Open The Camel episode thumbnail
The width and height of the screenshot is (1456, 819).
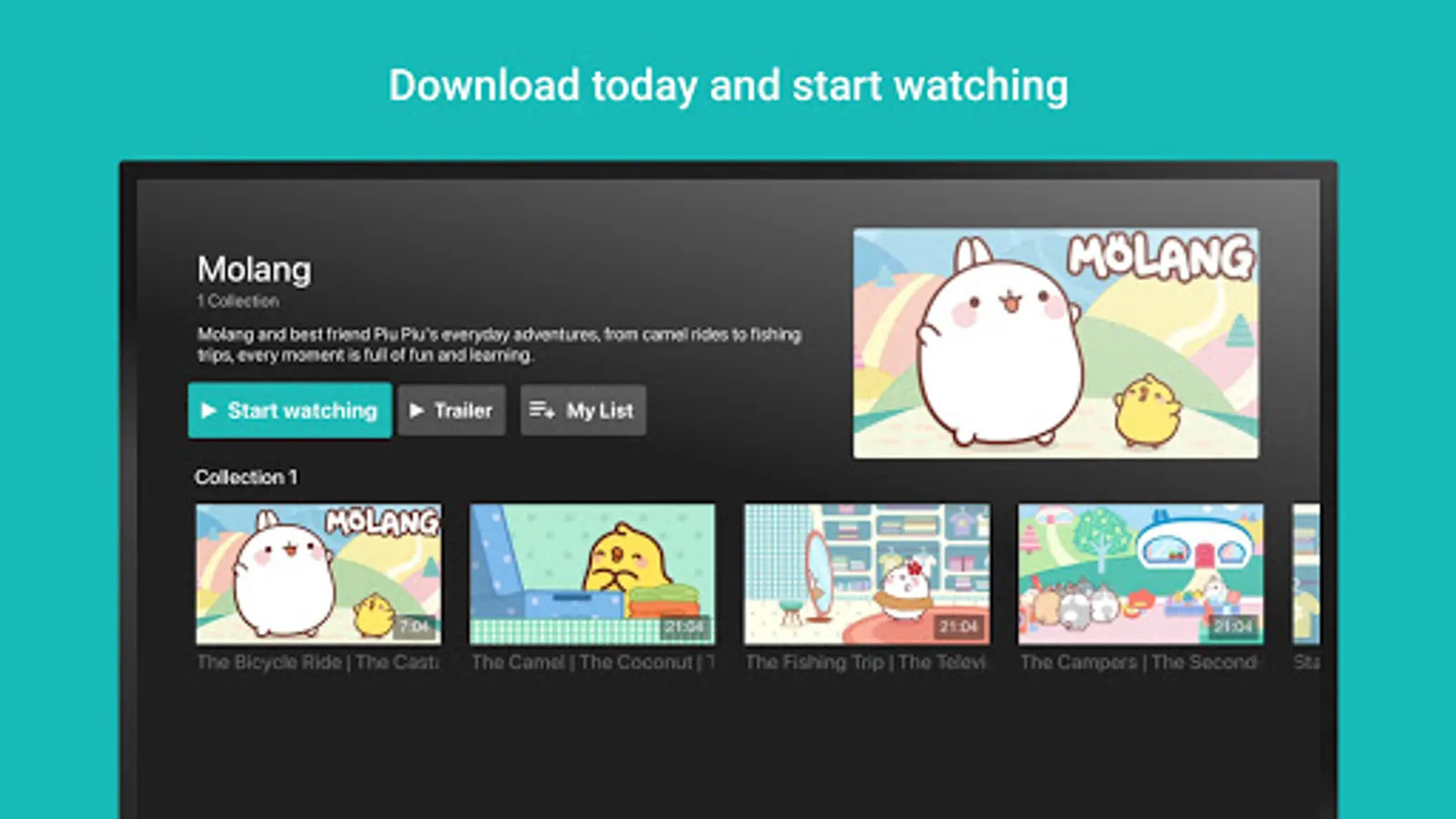[x=592, y=574]
